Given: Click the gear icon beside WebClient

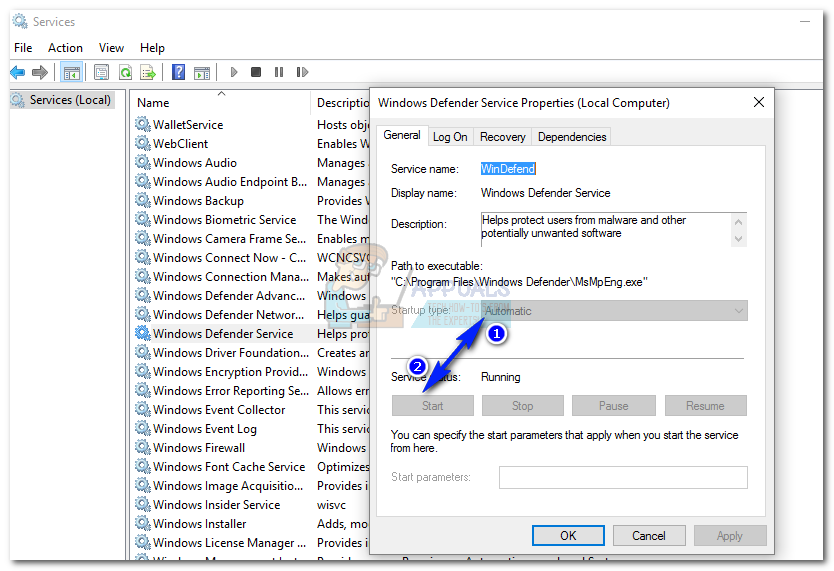Looking at the screenshot, I should [143, 144].
